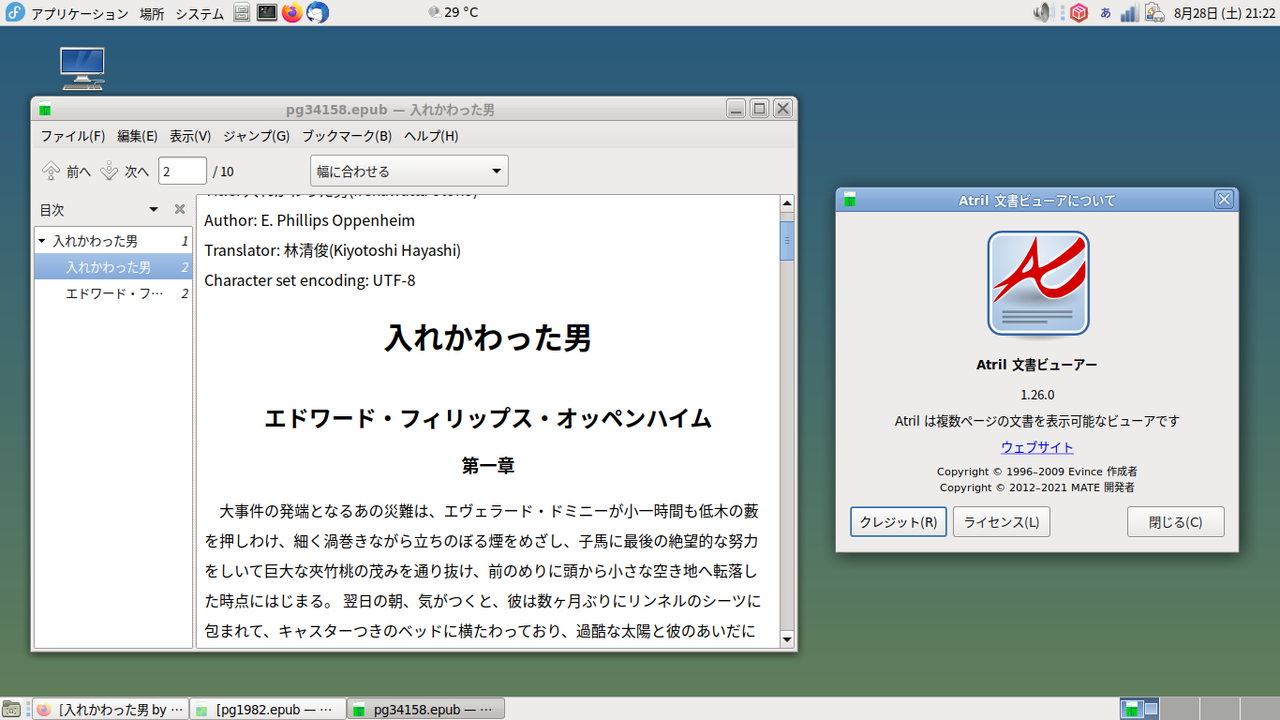Click the network signal tray icon

(x=1129, y=13)
